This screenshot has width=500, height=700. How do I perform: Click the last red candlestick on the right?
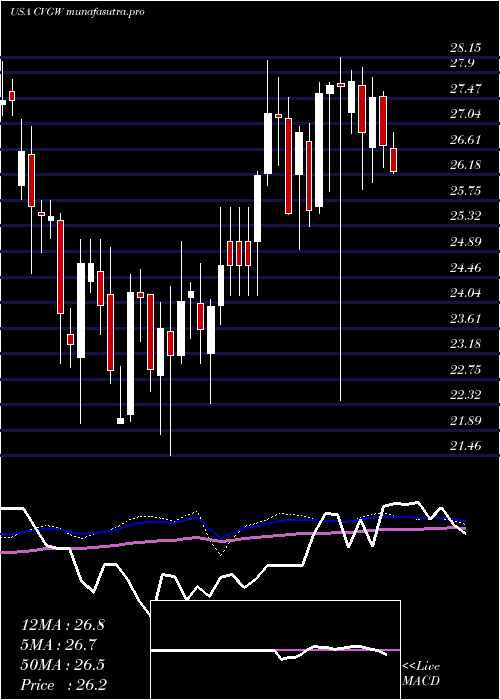[394, 160]
